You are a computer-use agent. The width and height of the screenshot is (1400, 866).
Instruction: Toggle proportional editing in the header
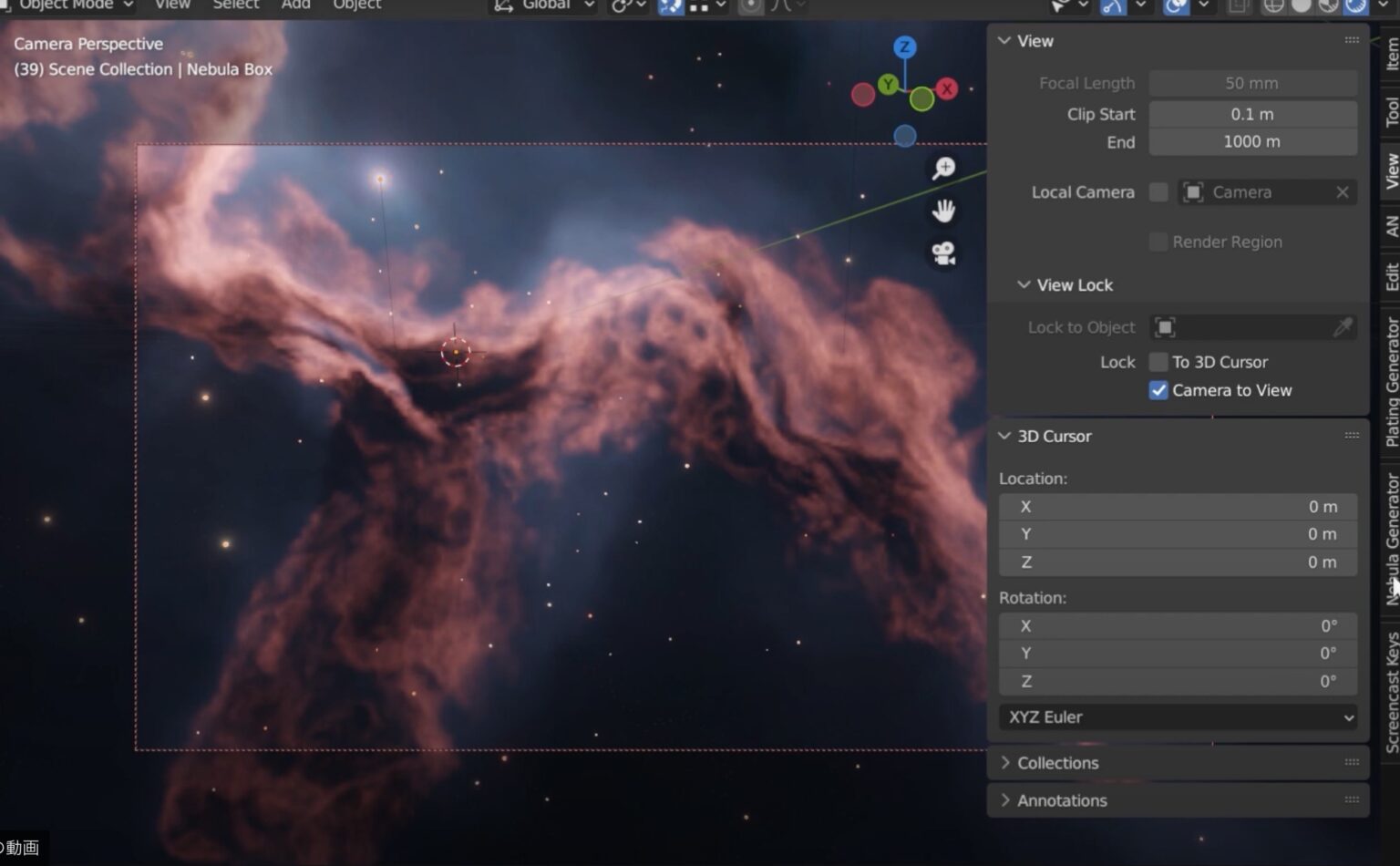(x=750, y=7)
